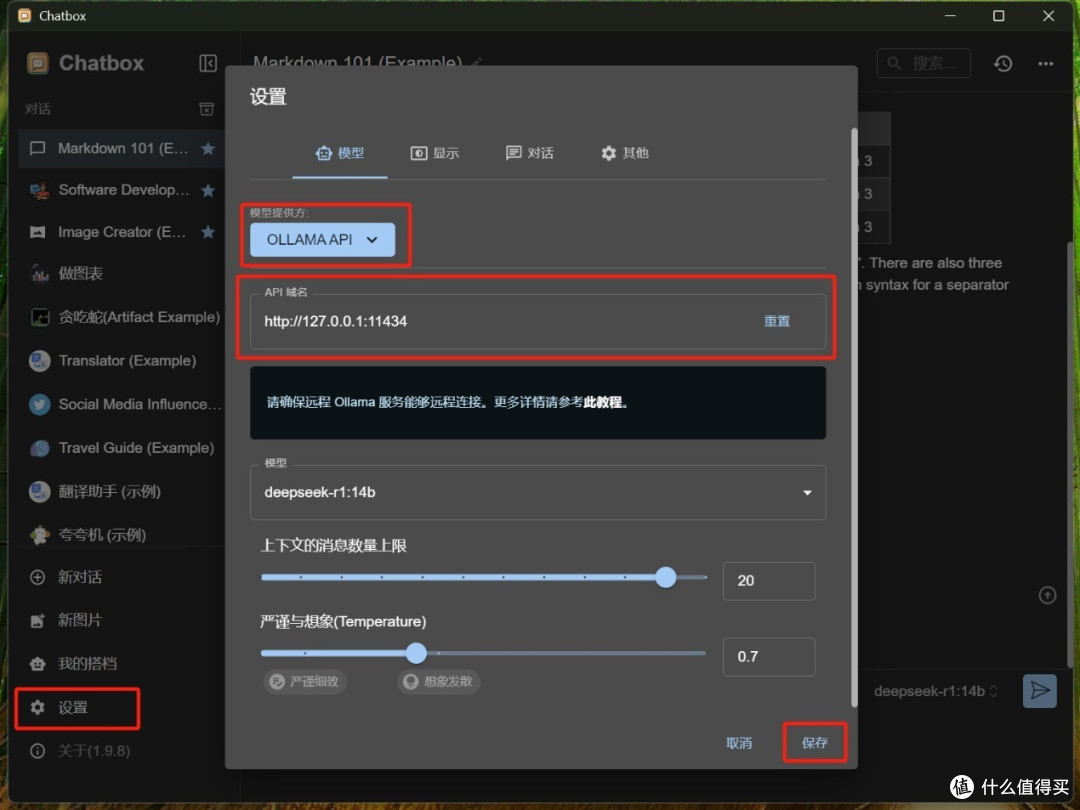Expand the deepseek-r1:14b model dropdown
Screen dimensions: 1080x810
click(538, 492)
